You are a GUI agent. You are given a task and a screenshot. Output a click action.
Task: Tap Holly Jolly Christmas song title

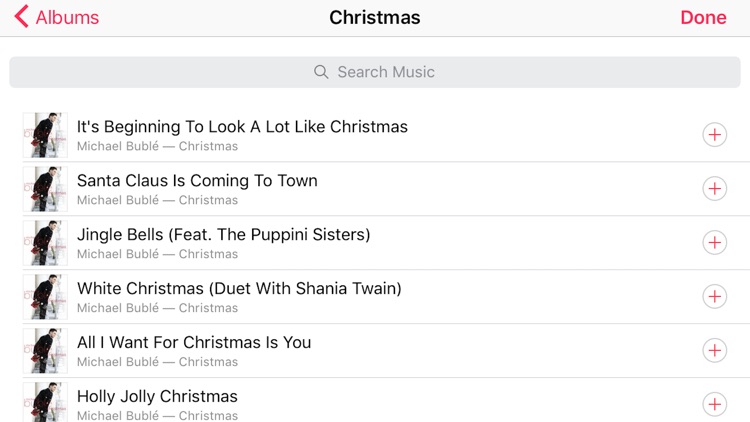(157, 397)
